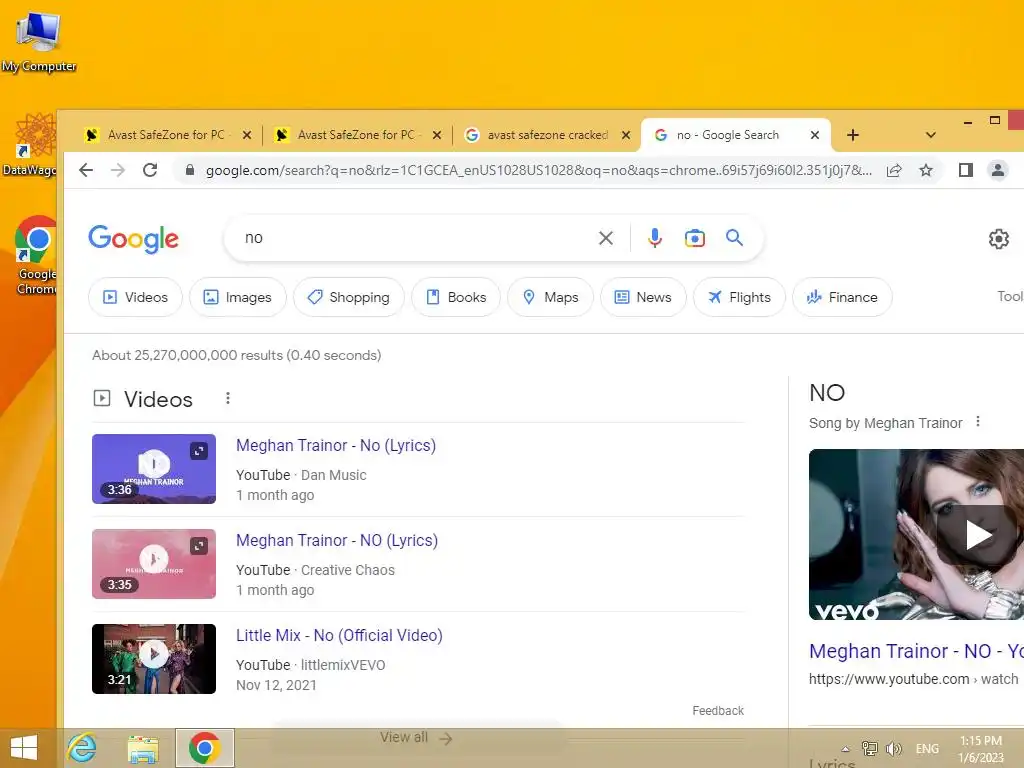Go to the Google logo homepage
The width and height of the screenshot is (1024, 768).
coord(133,239)
